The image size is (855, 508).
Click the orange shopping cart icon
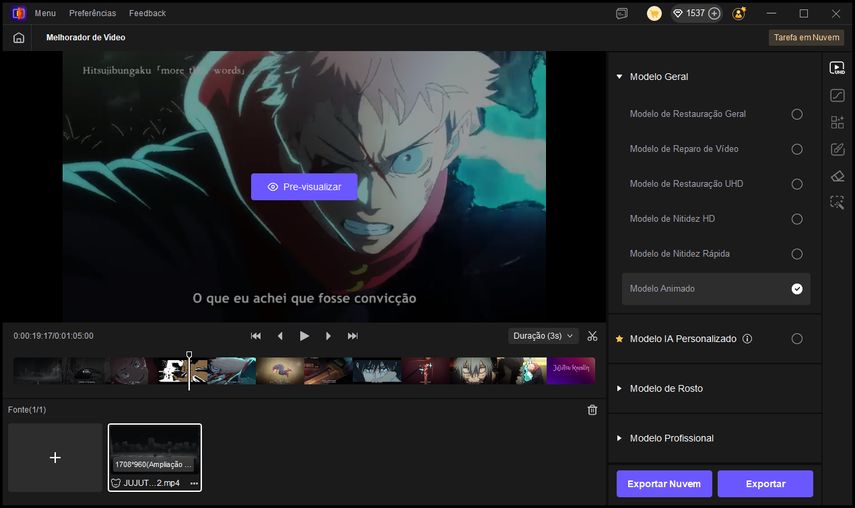point(654,14)
